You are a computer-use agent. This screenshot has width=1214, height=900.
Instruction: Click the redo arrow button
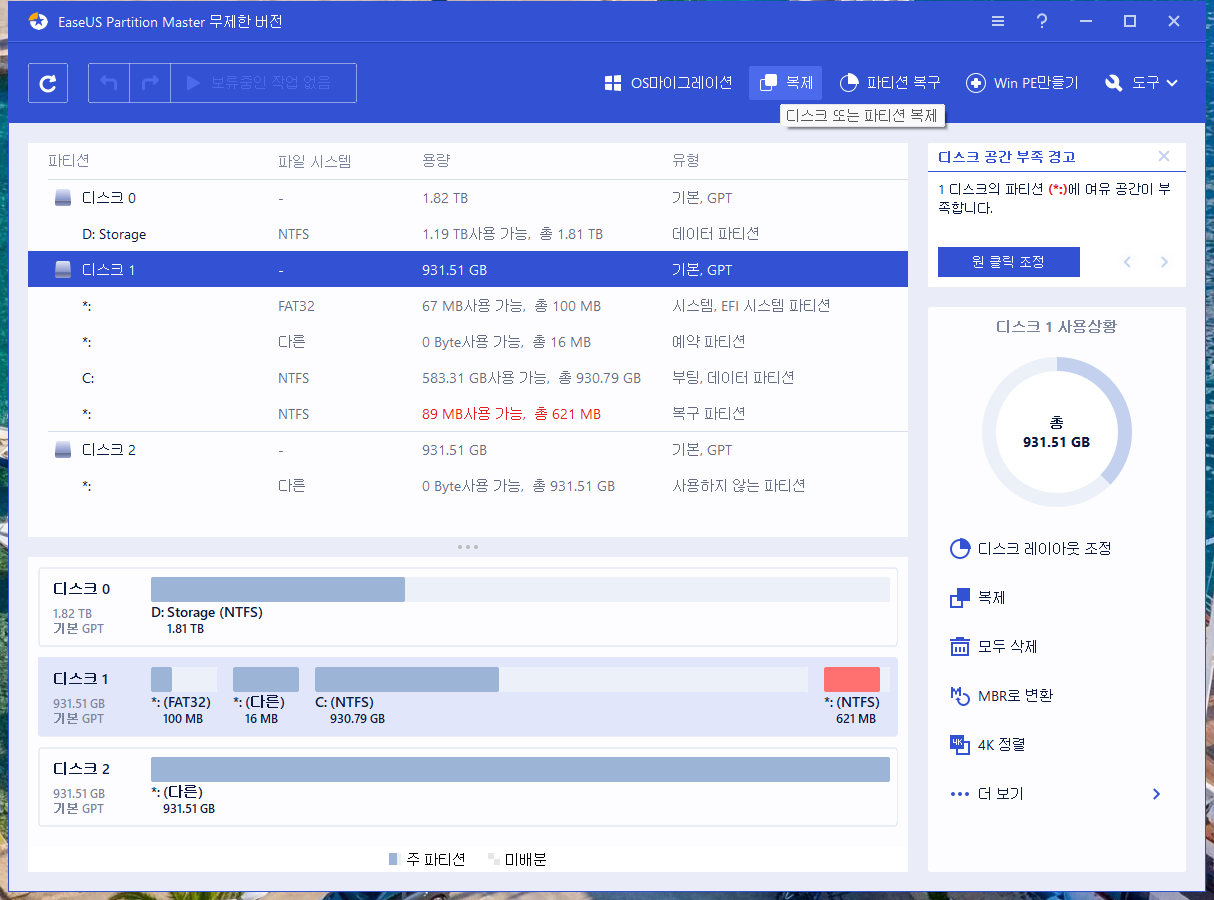(x=150, y=83)
